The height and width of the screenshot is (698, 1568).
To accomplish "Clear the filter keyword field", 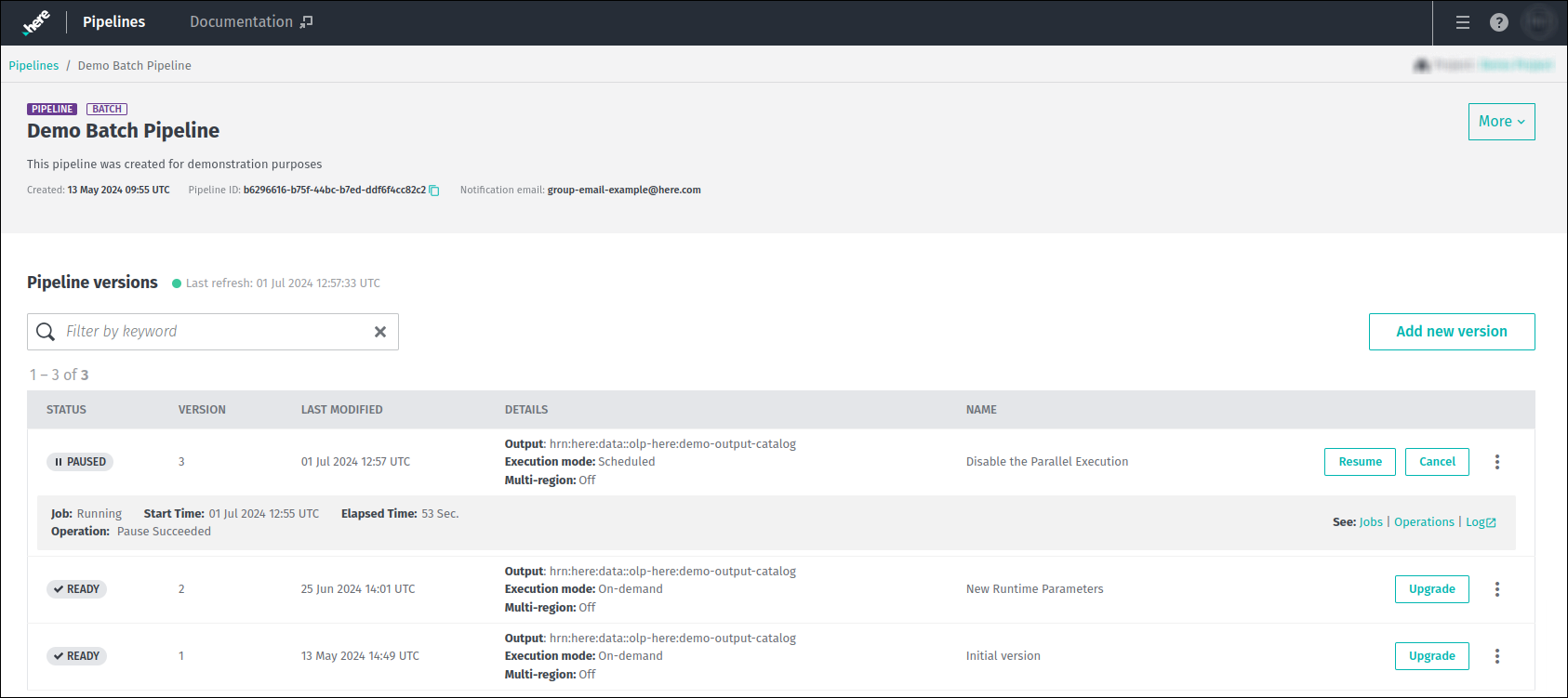I will coord(380,332).
